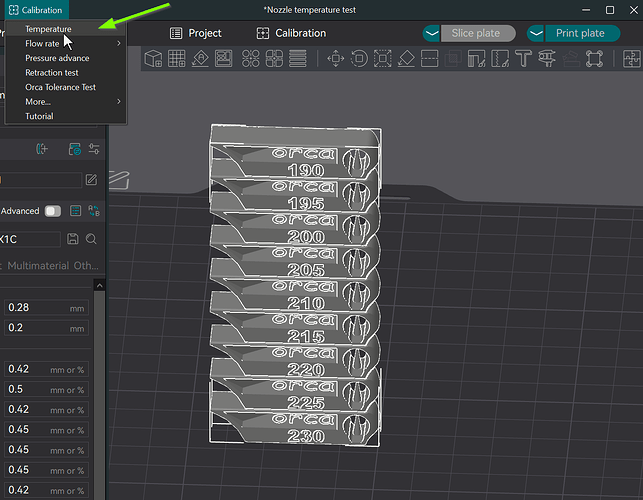
Task: Click the search settings magnifier icon
Action: point(91,239)
